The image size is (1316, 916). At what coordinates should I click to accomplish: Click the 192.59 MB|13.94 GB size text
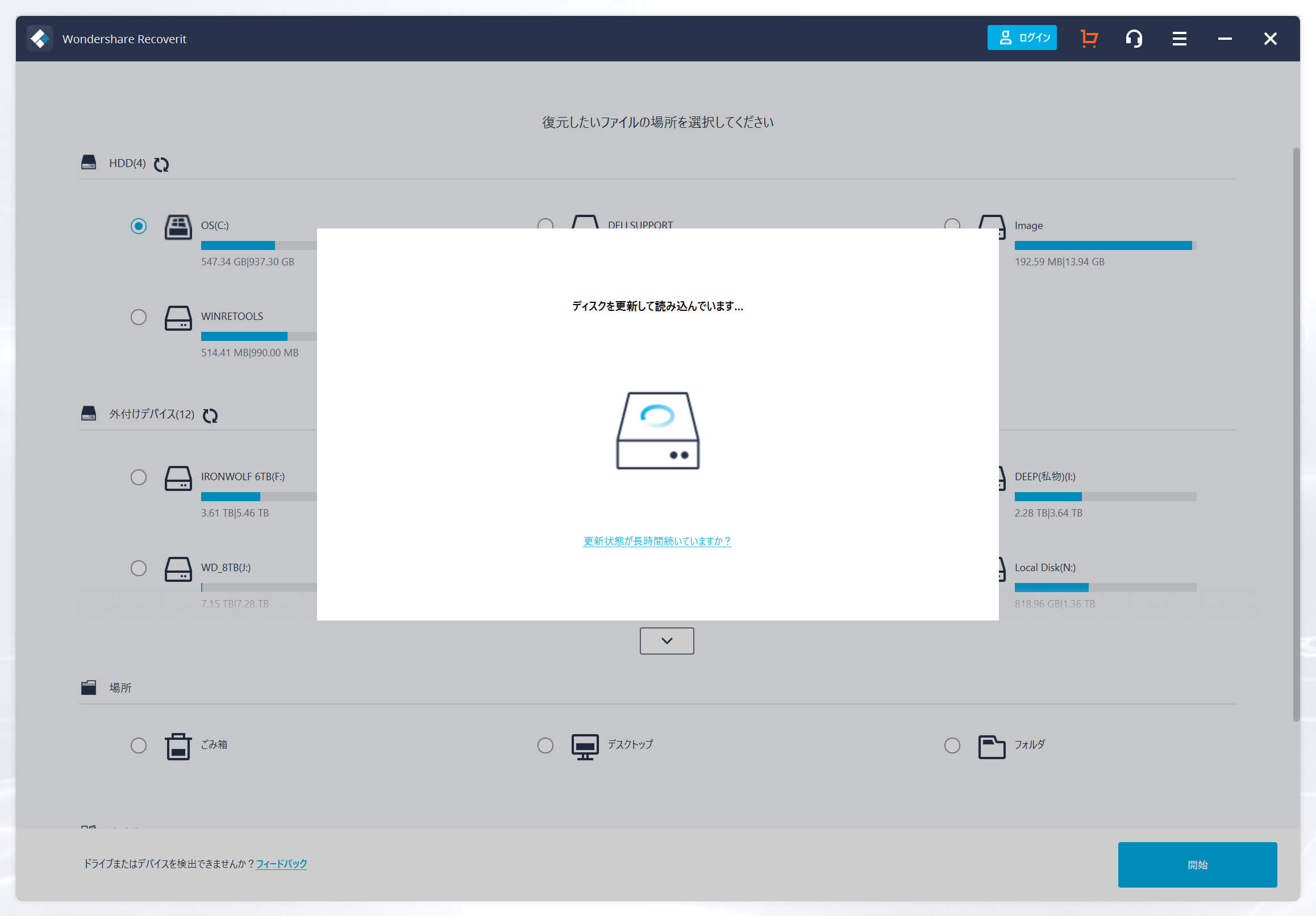(x=1059, y=262)
